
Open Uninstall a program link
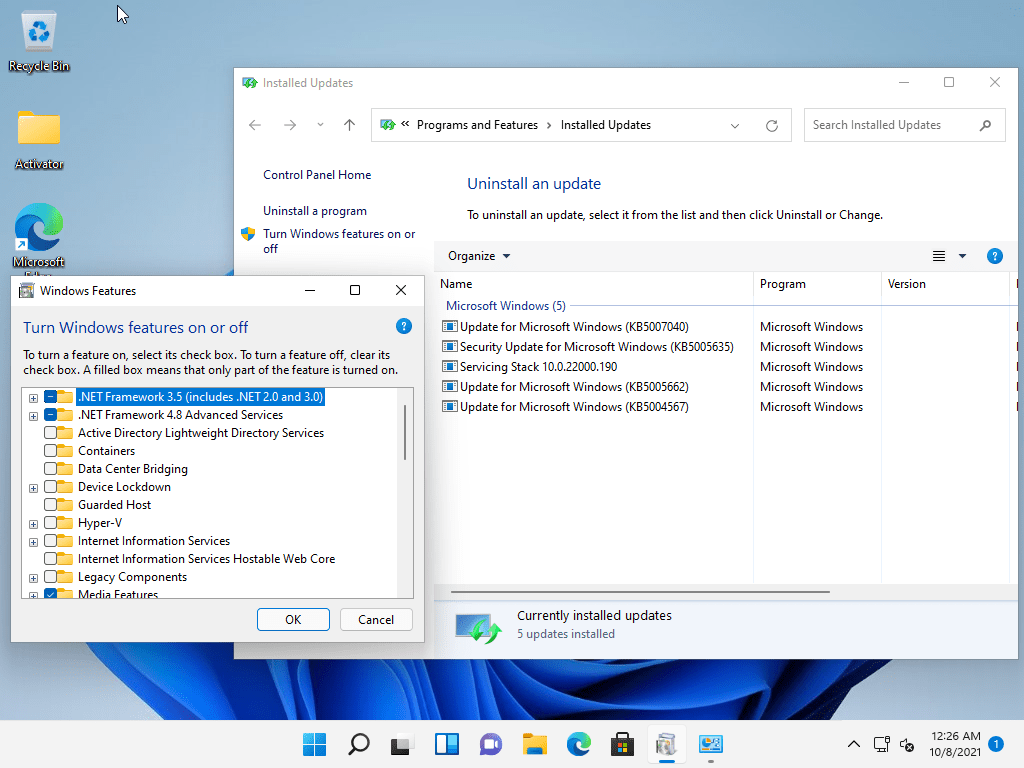point(315,211)
